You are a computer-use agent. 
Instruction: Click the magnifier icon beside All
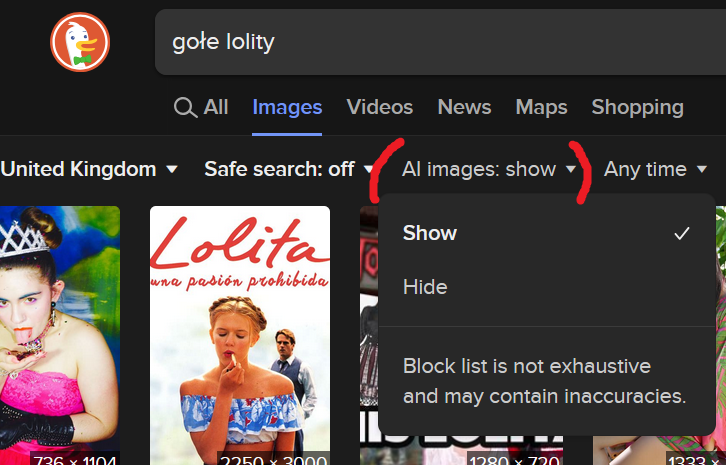tap(185, 108)
